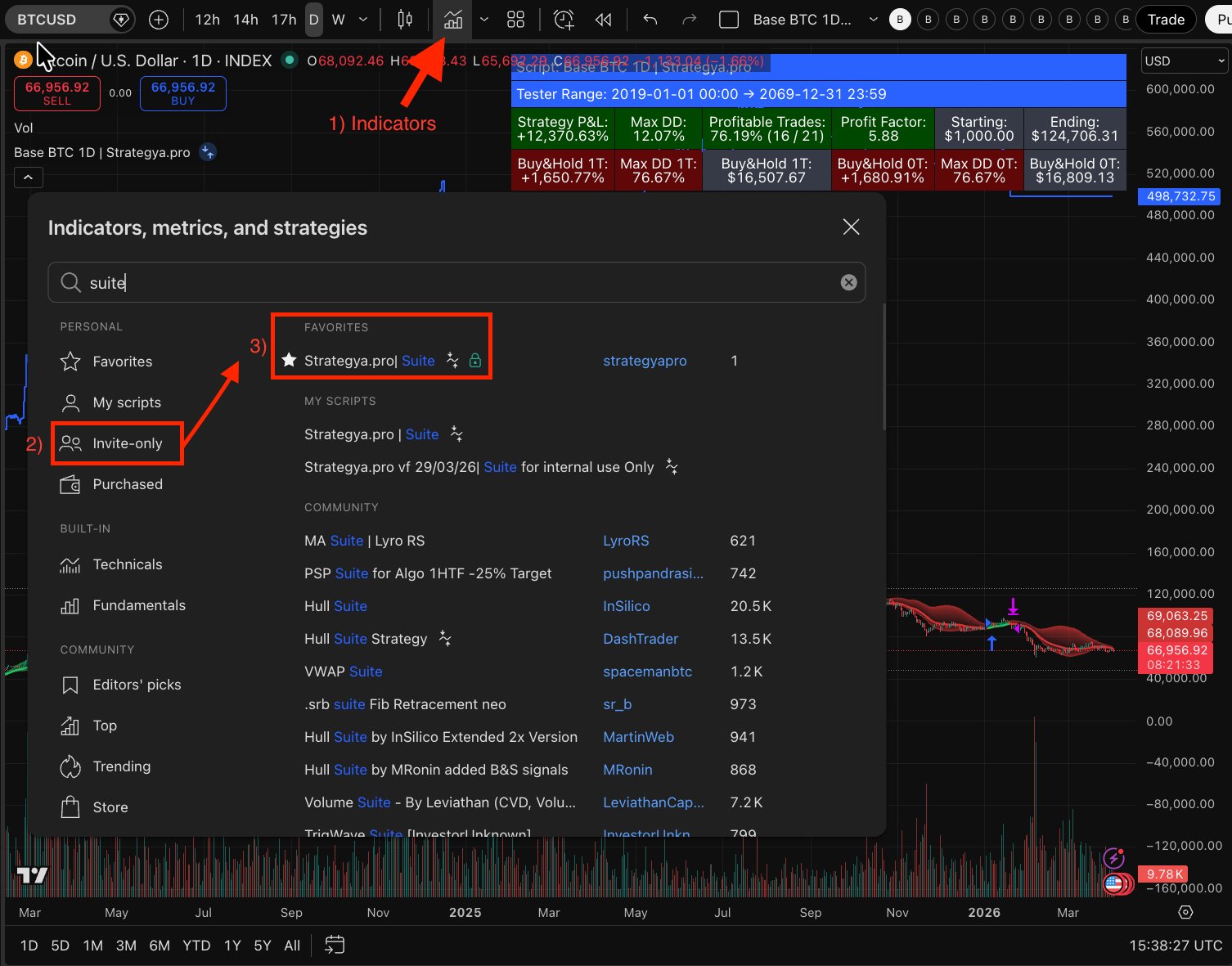Screen dimensions: 1232x966
Task: Add Hull Suite by InSilico Extended 2x
Action: tap(441, 737)
